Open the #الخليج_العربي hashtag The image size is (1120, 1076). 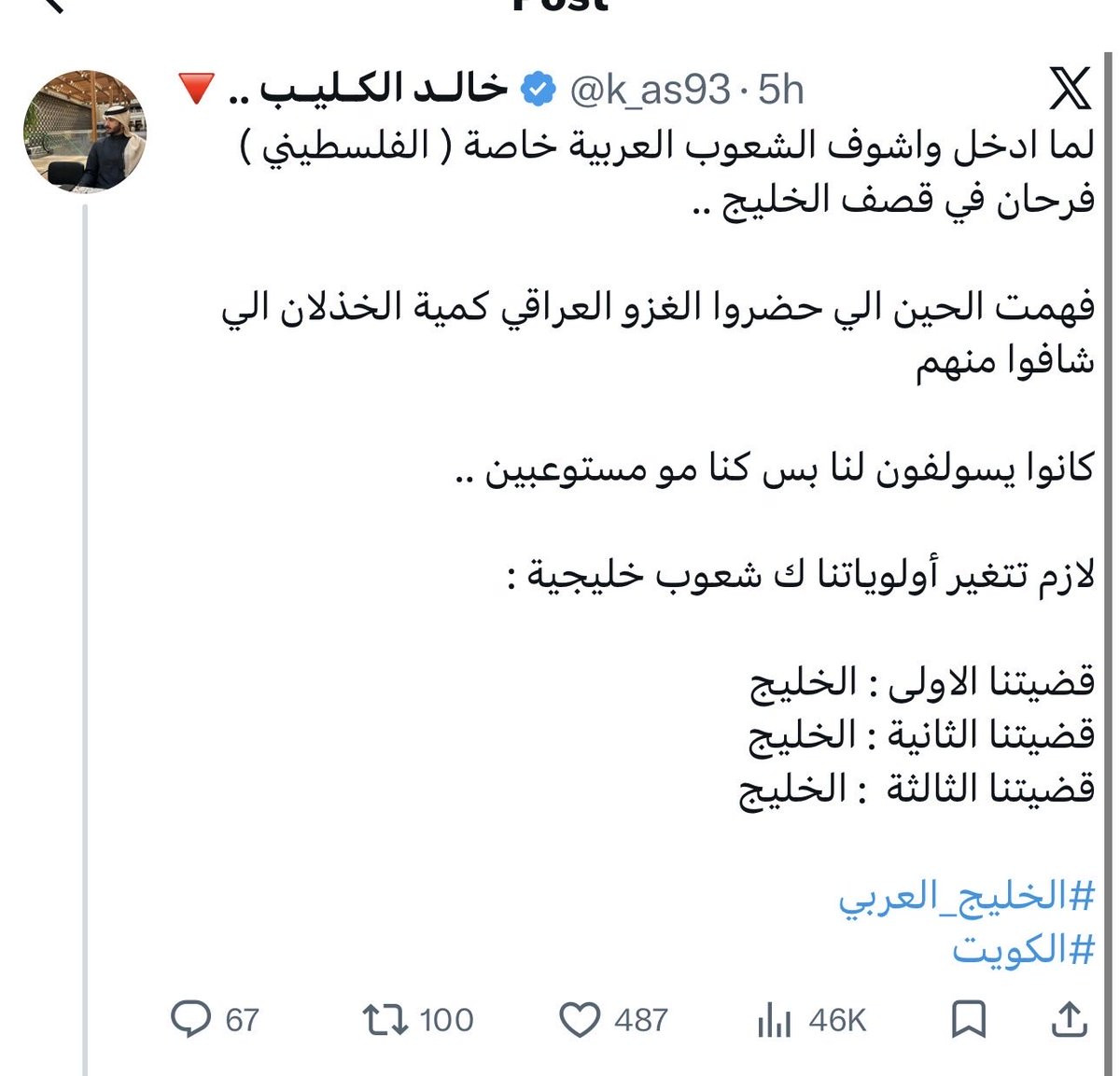tap(966, 897)
